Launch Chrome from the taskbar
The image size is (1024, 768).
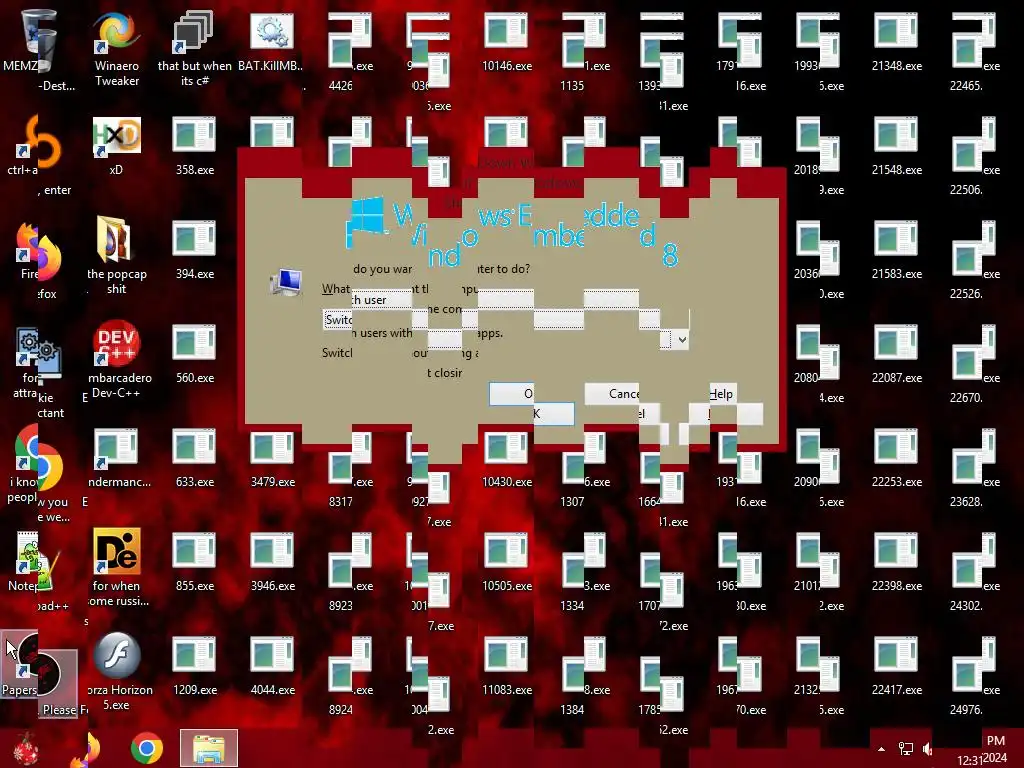pyautogui.click(x=147, y=748)
